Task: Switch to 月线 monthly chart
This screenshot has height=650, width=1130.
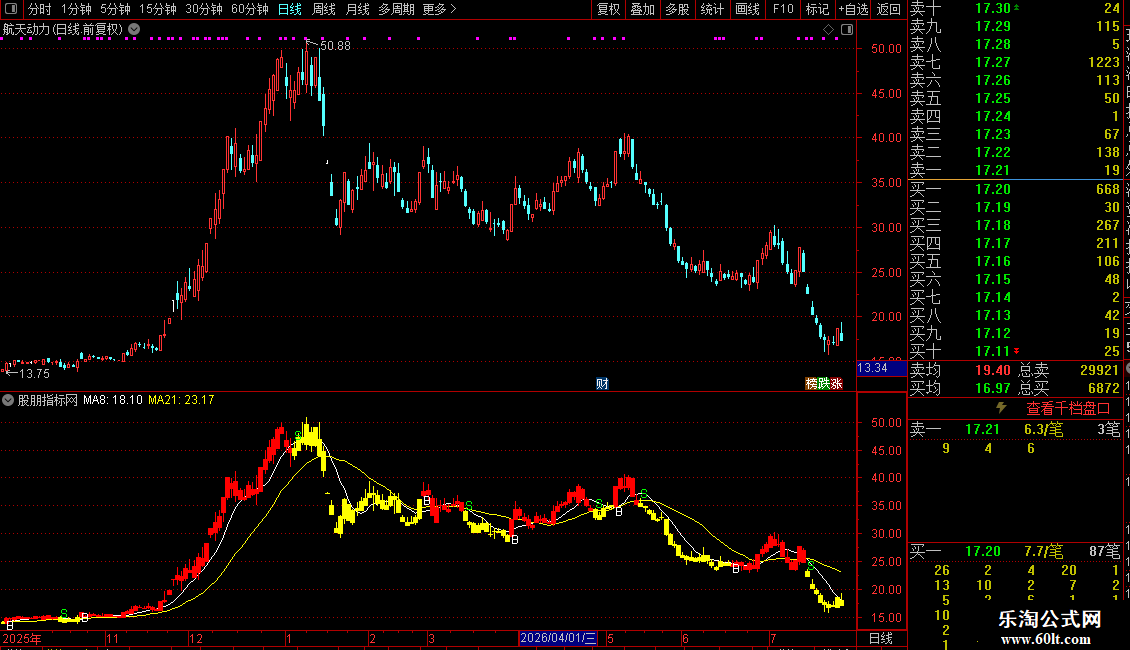Action: coord(357,9)
